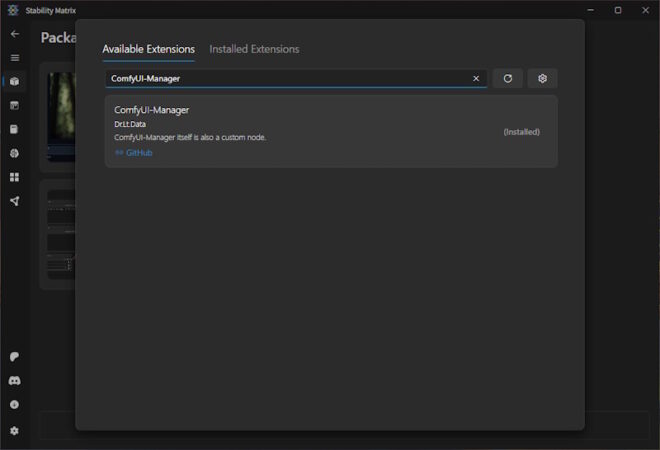660x450 pixels.
Task: Open the Discord icon in the sidebar
Action: [x=14, y=381]
